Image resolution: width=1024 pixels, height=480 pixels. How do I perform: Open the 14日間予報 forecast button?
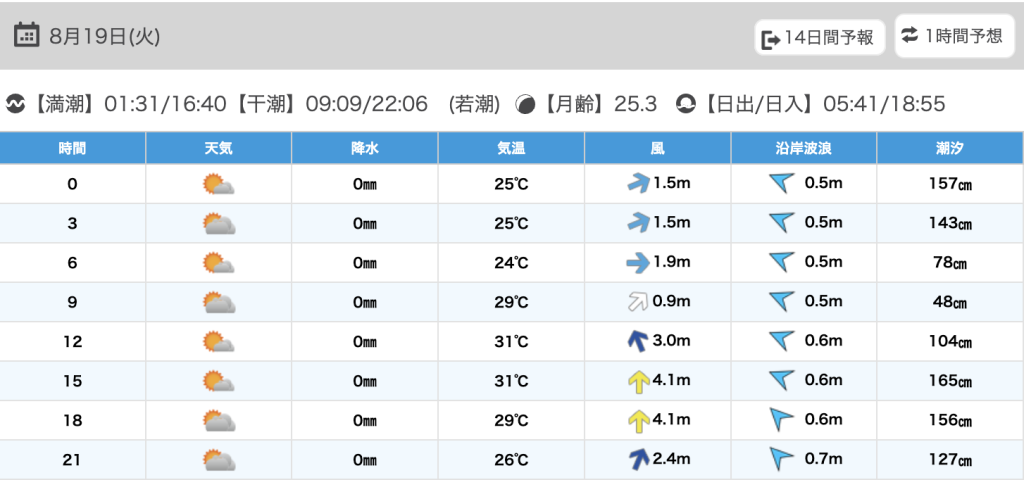point(820,37)
